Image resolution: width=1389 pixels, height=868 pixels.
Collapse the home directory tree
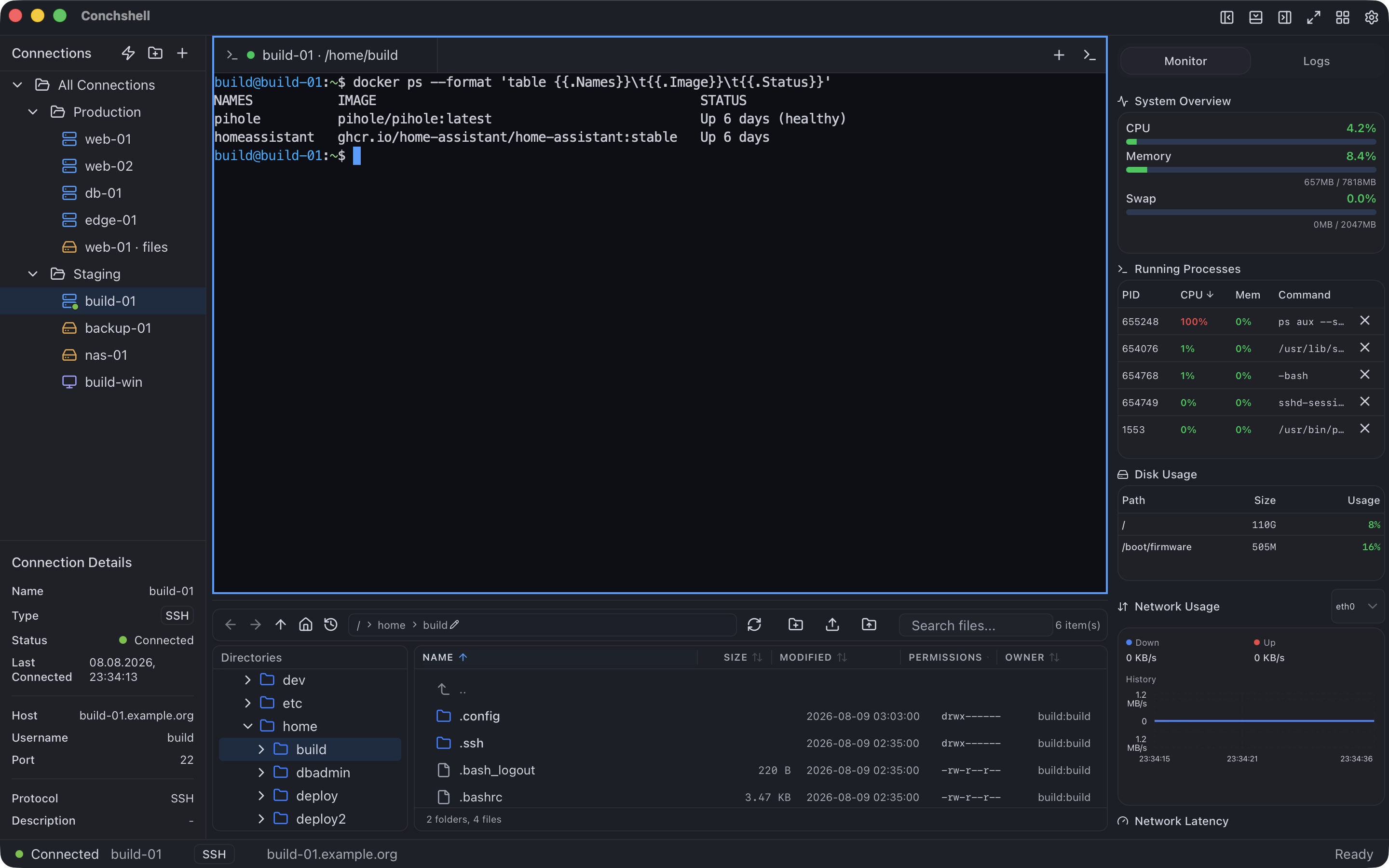point(248,726)
